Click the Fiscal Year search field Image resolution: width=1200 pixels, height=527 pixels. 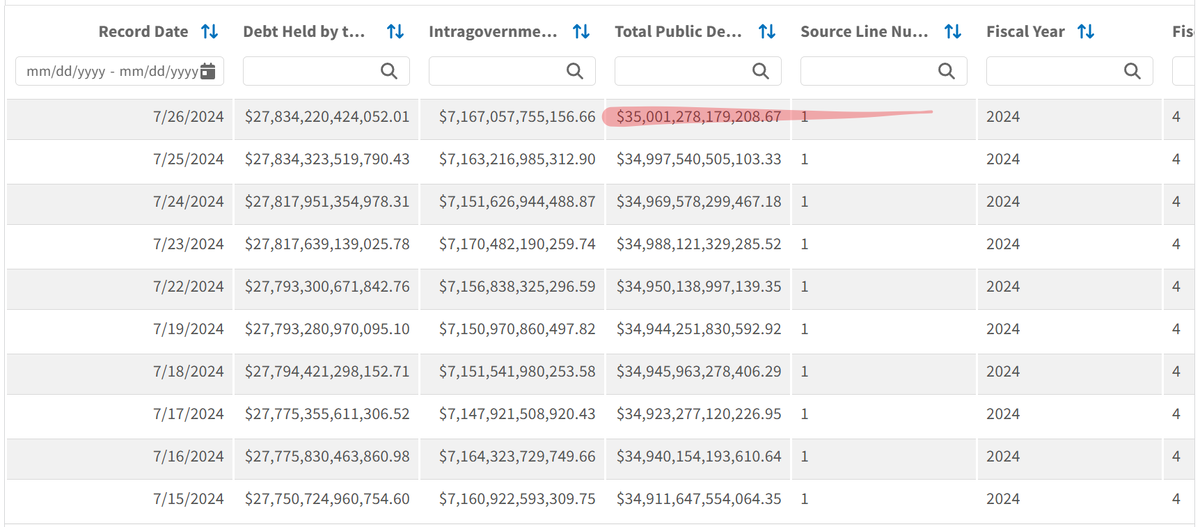pos(1070,71)
